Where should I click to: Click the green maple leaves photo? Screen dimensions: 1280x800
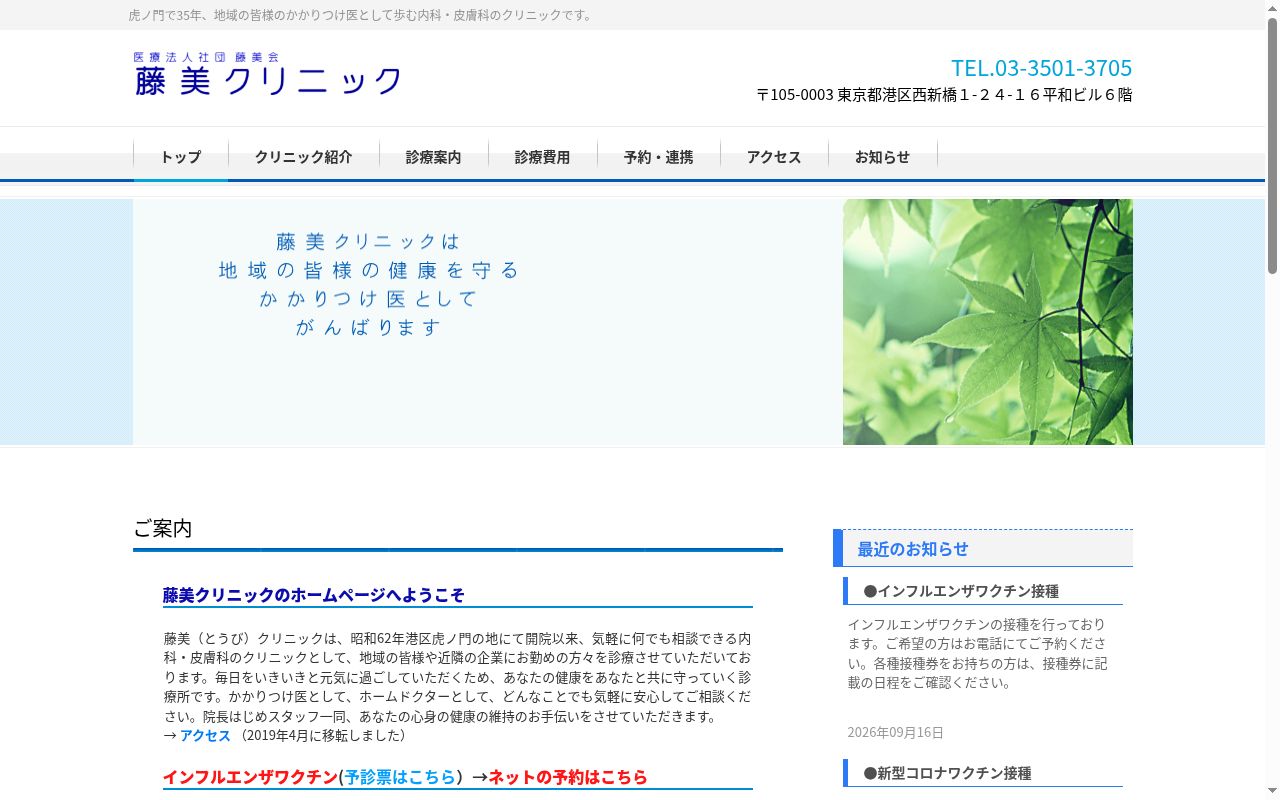(x=988, y=322)
